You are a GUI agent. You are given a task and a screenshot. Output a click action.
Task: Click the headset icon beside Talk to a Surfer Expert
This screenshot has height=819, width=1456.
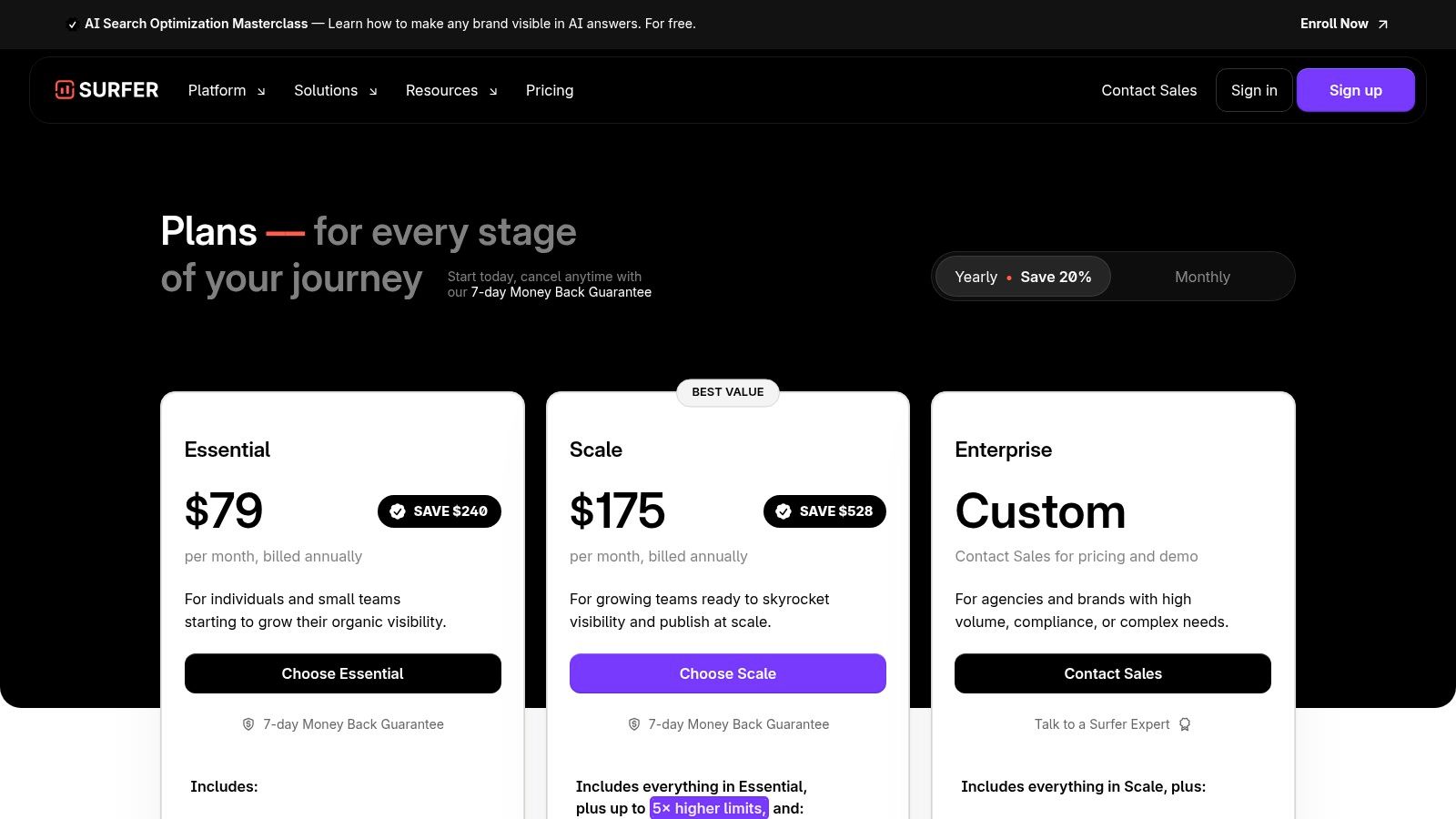[1185, 724]
